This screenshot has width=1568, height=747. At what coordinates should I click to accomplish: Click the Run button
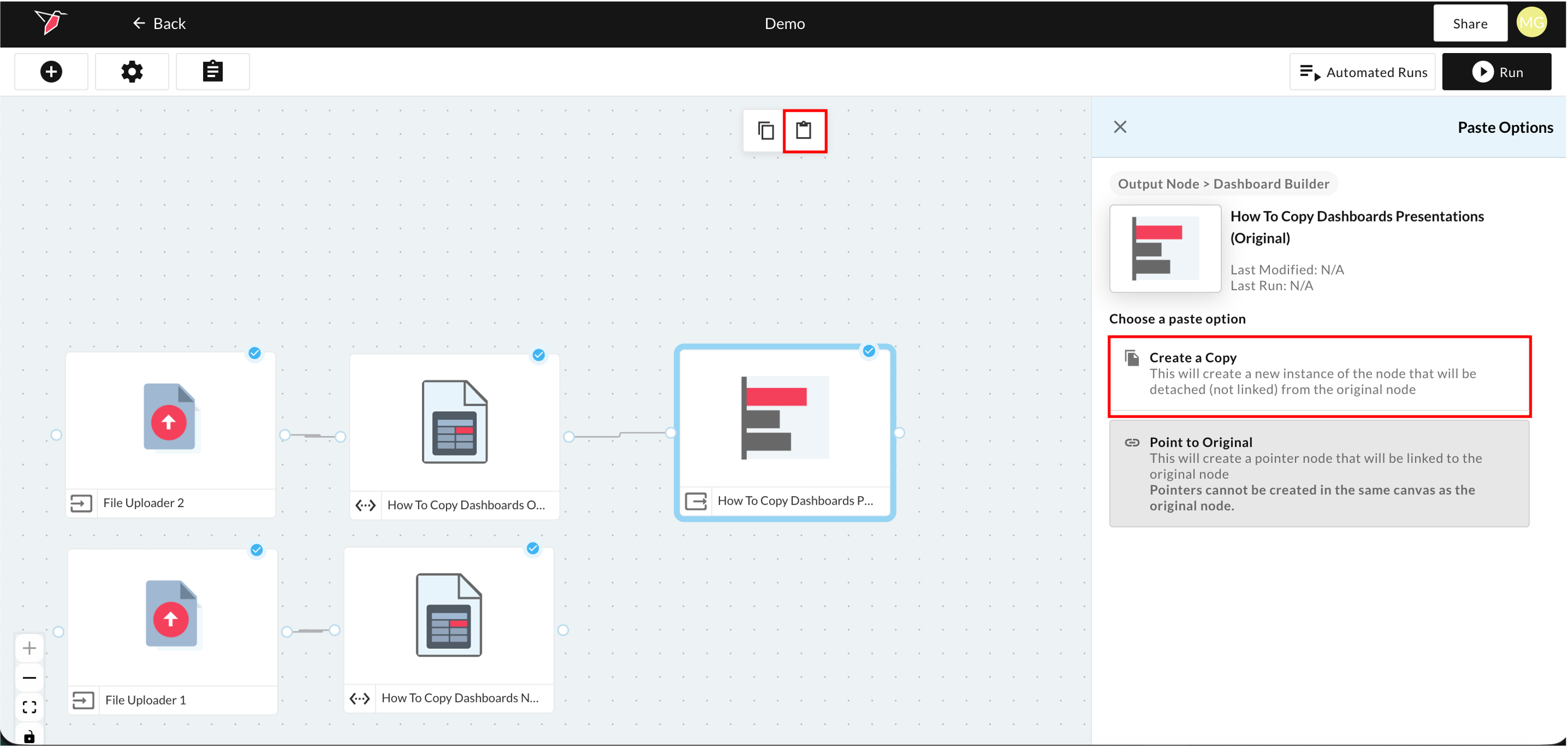click(1496, 72)
